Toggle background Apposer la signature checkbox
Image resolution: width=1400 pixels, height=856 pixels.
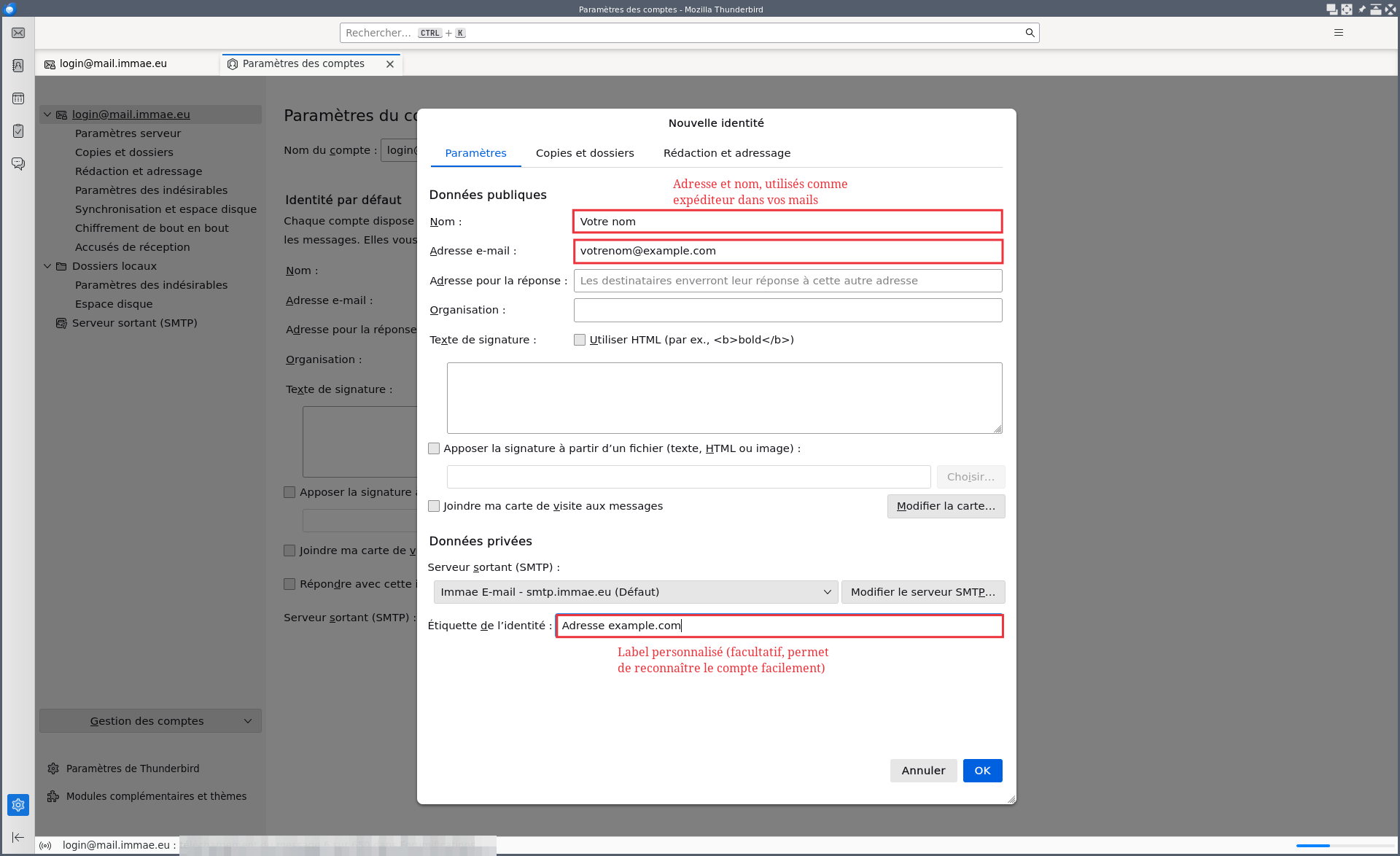(289, 492)
